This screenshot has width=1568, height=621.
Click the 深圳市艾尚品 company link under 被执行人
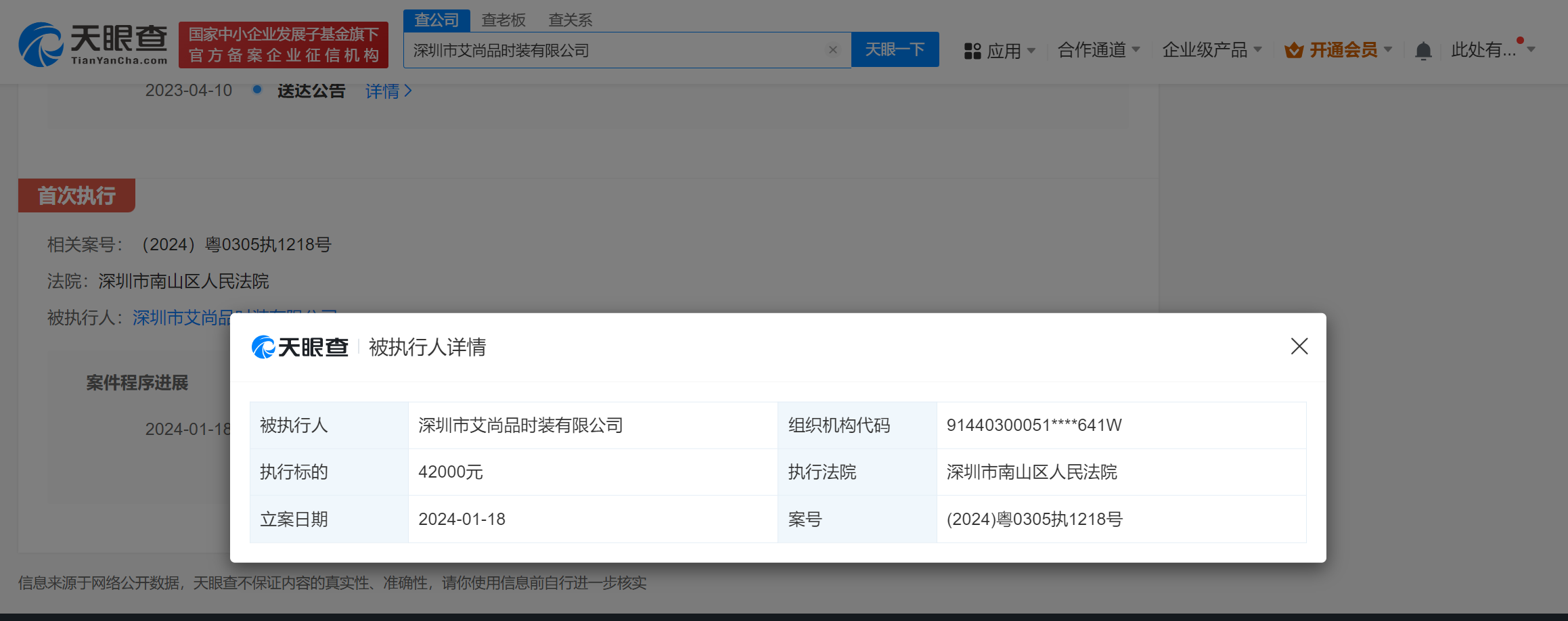tap(181, 317)
